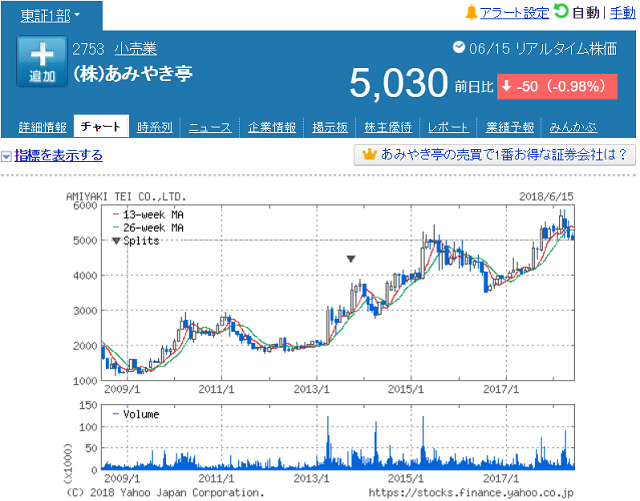Click 指標を表示する link
Viewport: 640px width, 501px height.
(x=58, y=155)
